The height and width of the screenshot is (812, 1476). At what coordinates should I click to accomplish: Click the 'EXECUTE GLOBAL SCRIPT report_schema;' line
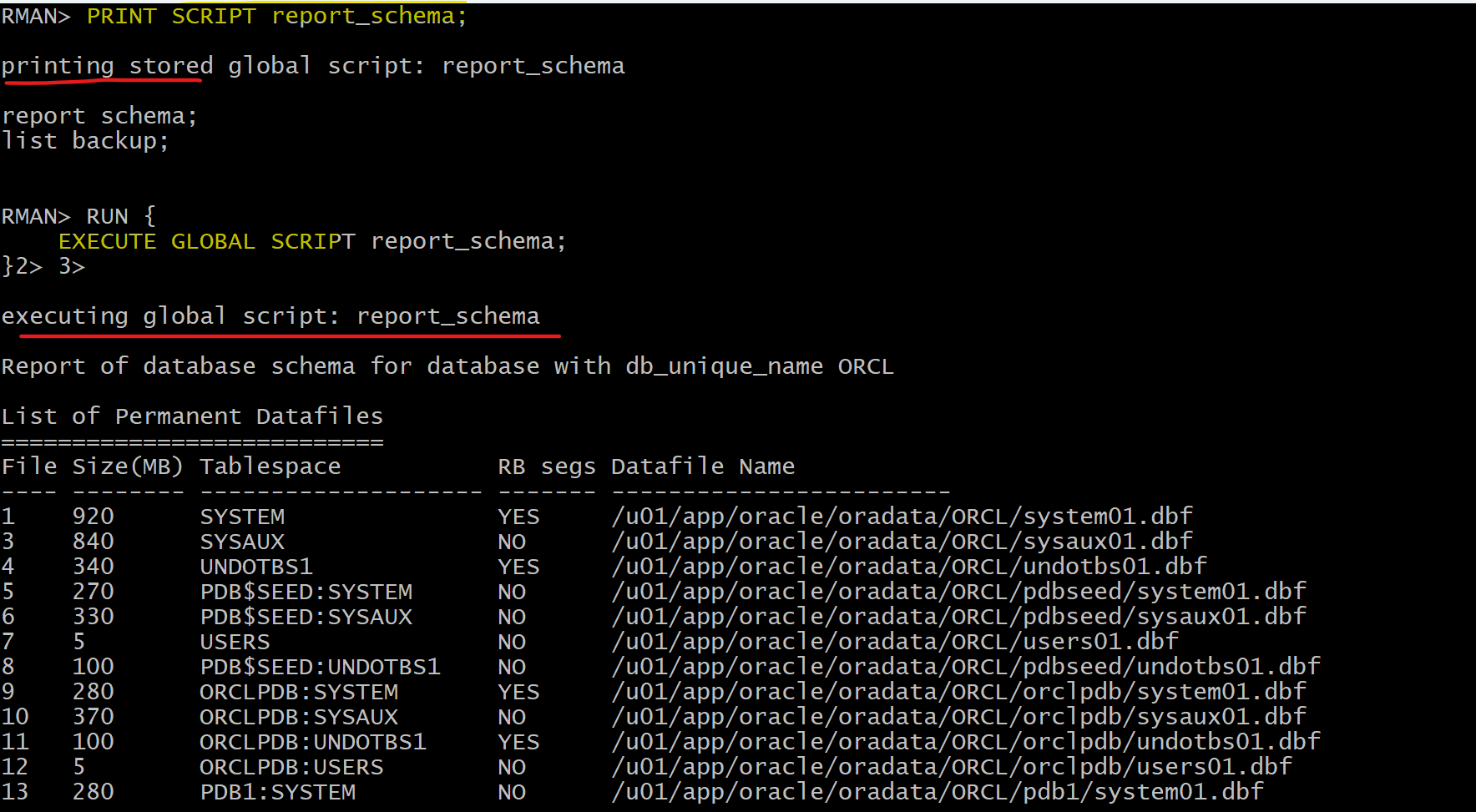[312, 242]
